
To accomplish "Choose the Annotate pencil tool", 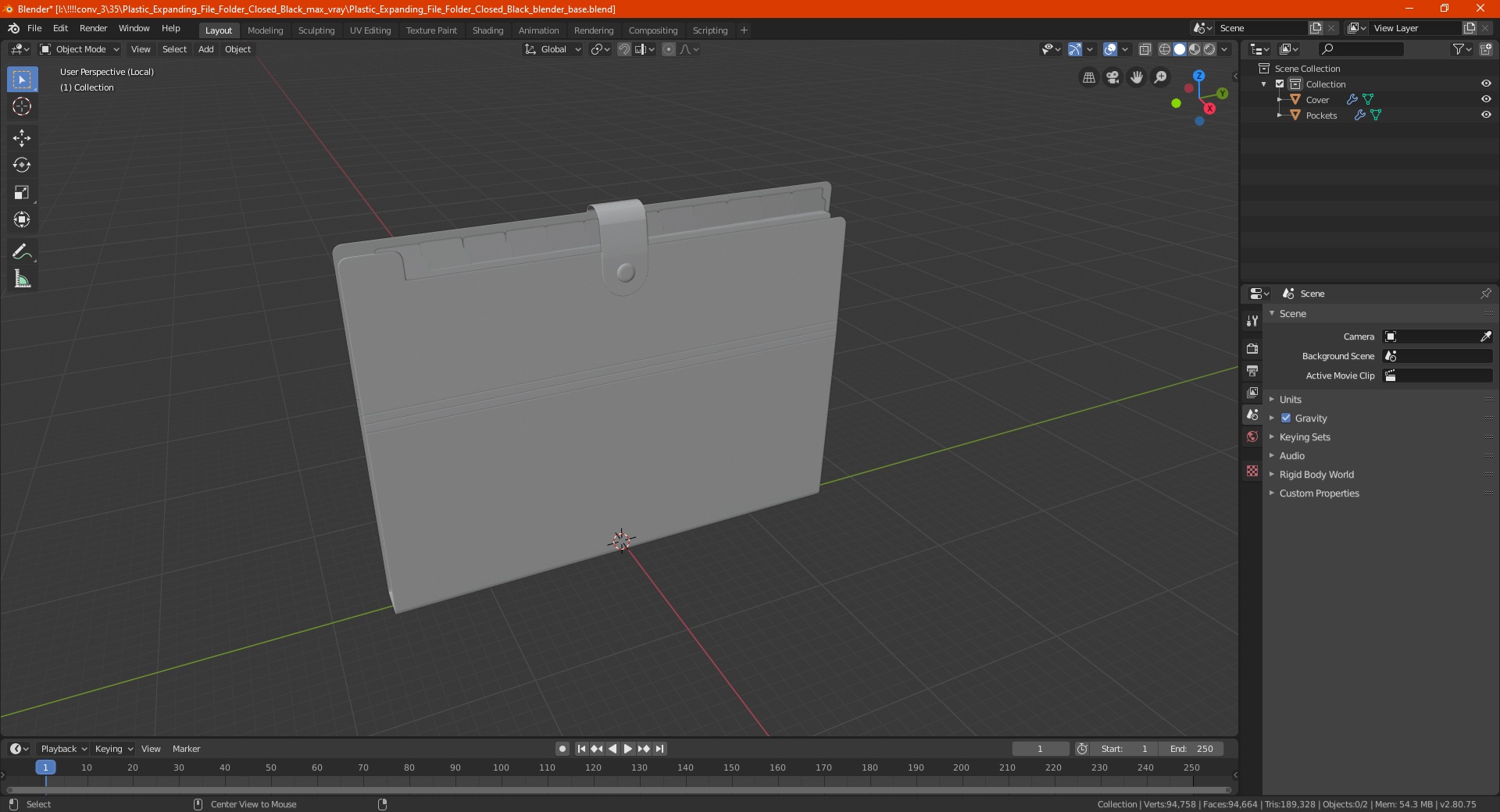I will pyautogui.click(x=22, y=251).
